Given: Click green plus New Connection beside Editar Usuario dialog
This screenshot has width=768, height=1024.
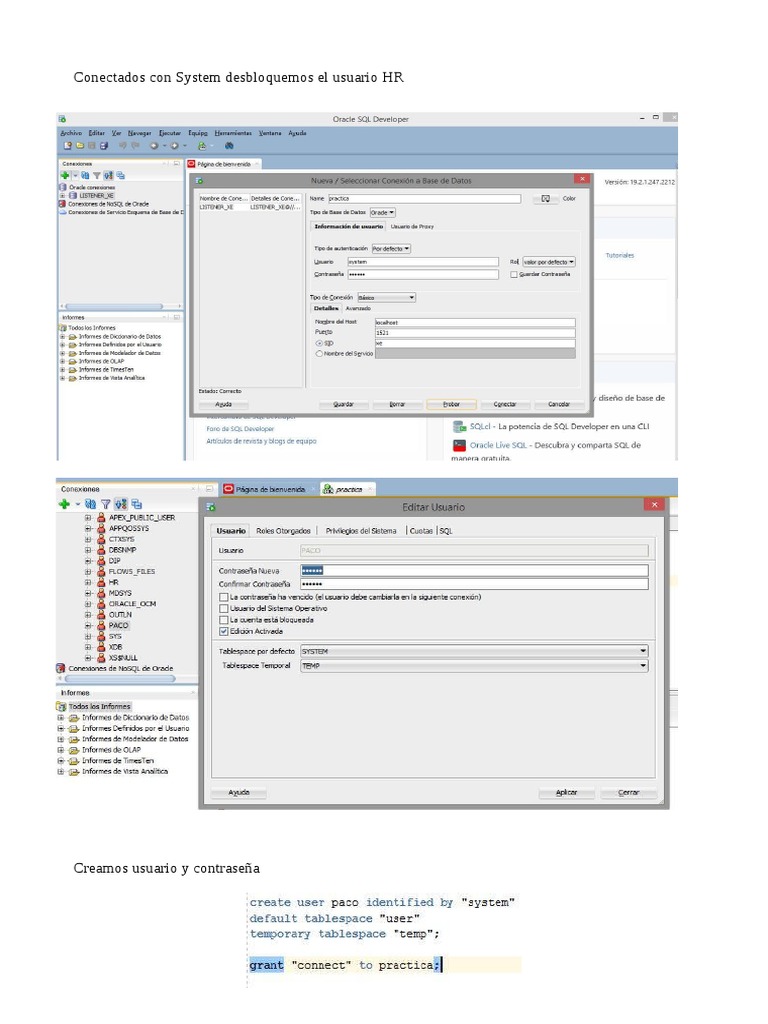Looking at the screenshot, I should coord(64,504).
